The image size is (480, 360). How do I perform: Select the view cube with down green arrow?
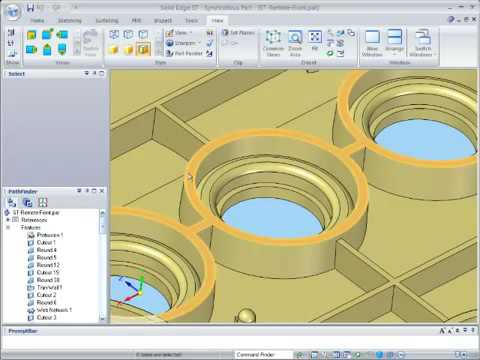[62, 49]
